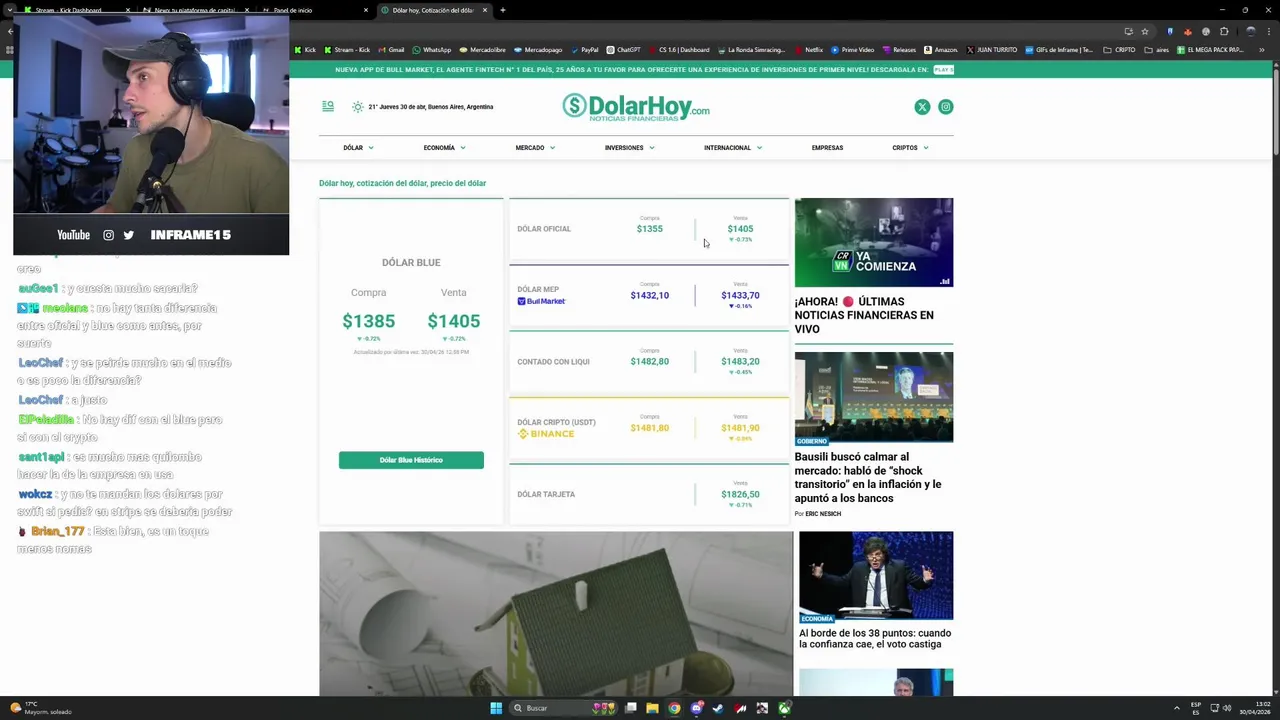Image resolution: width=1280 pixels, height=720 pixels.
Task: Read the 'Bausili buscó calmar al mercado' article
Action: (x=868, y=477)
